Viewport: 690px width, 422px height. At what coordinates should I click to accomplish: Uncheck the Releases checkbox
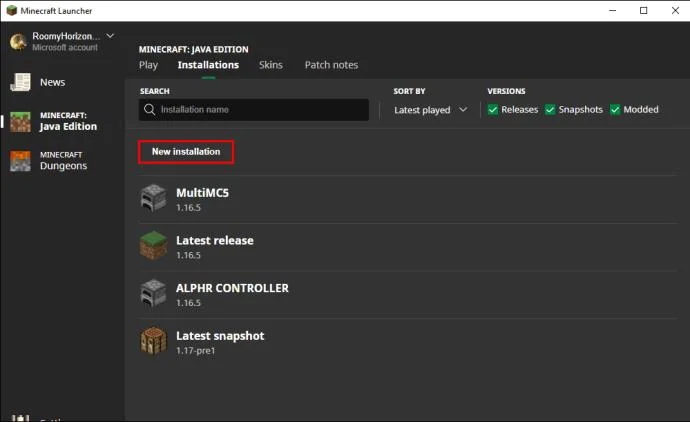(493, 110)
